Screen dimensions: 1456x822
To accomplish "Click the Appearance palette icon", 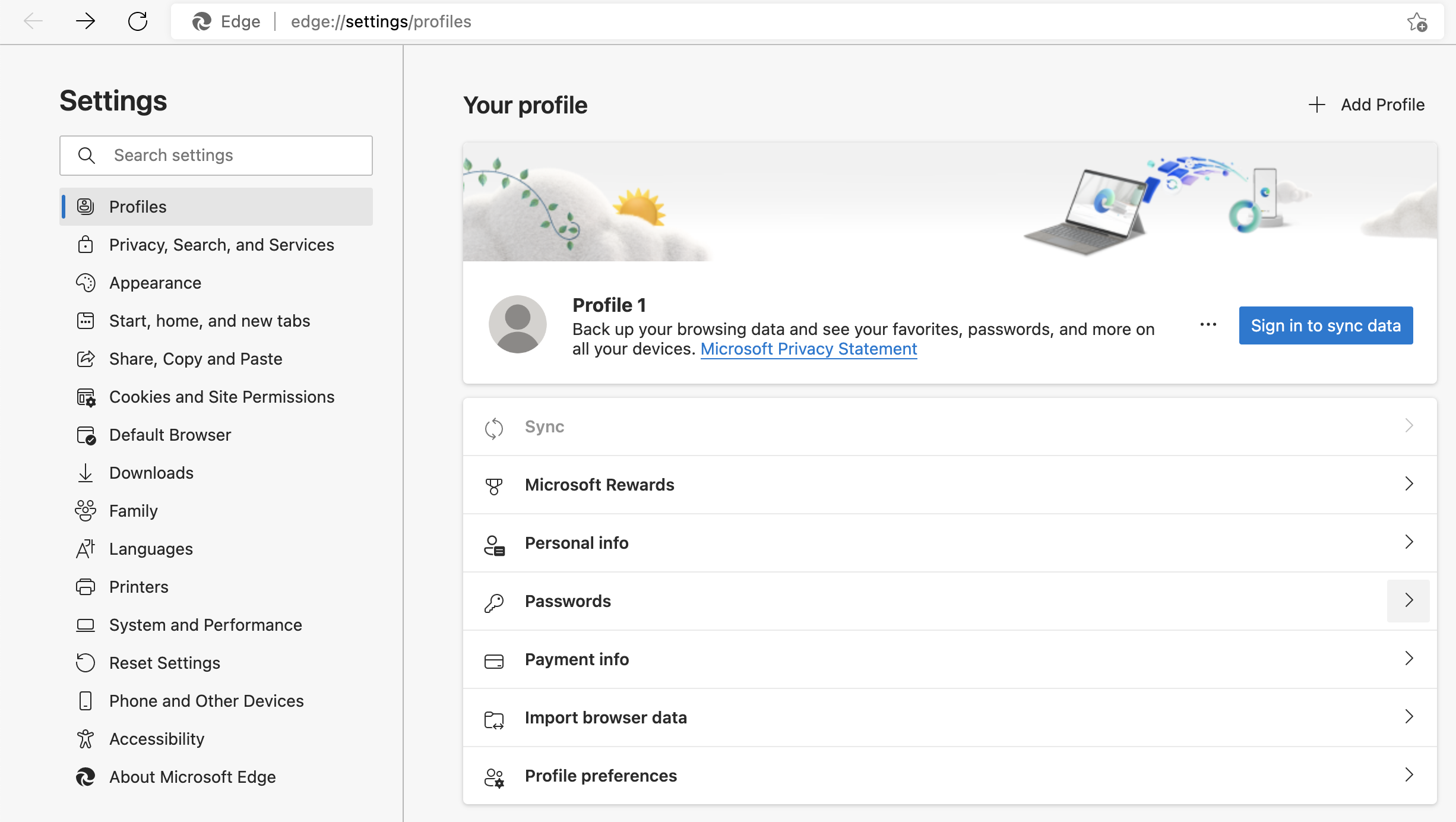I will [86, 283].
